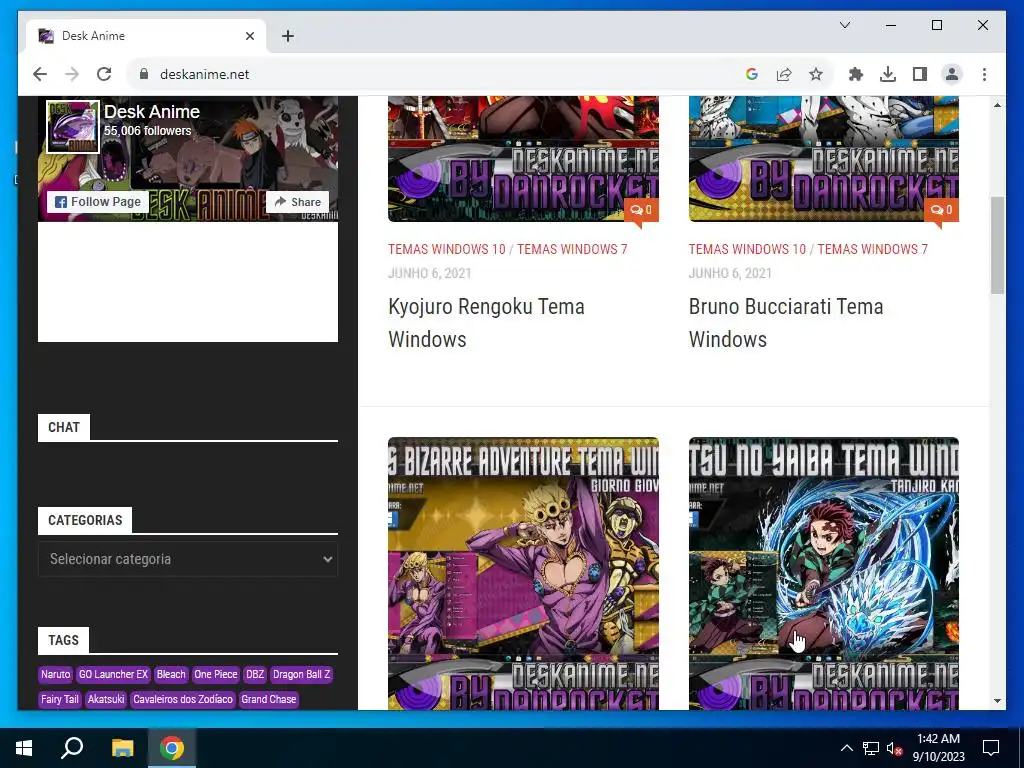Open network status tray icon
Viewport: 1024px width, 768px height.
[x=871, y=748]
